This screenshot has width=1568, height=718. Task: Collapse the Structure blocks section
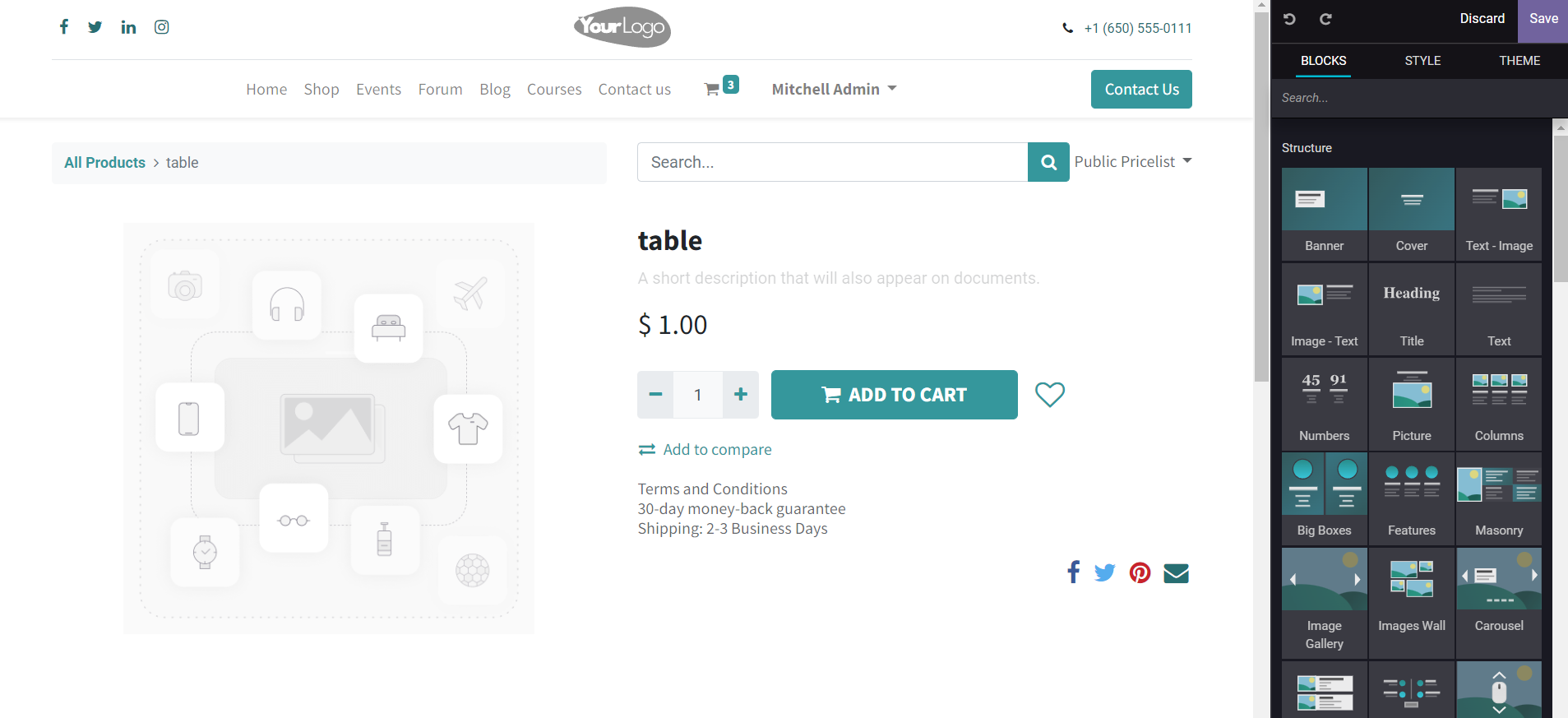click(1307, 148)
